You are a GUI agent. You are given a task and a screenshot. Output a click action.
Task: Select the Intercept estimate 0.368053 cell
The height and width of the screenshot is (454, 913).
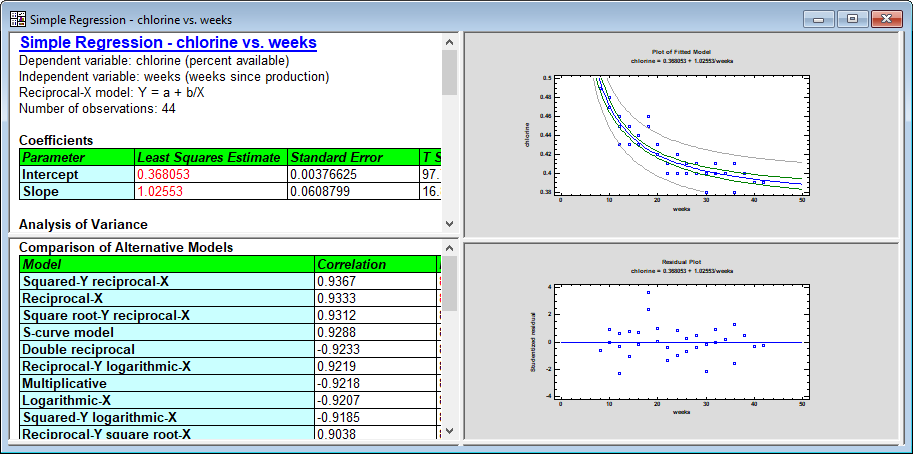point(209,174)
